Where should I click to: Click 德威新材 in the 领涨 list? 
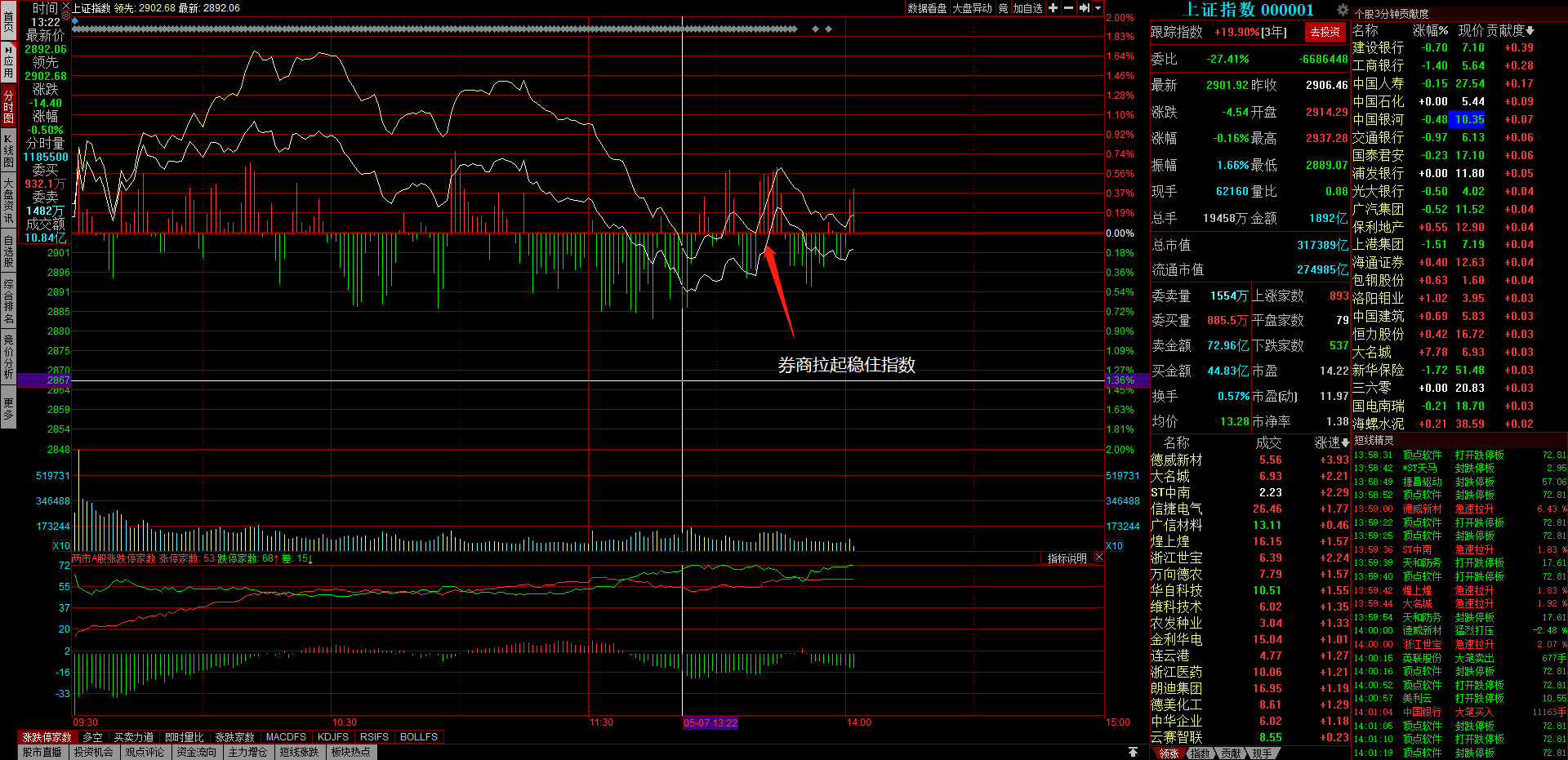[1177, 460]
